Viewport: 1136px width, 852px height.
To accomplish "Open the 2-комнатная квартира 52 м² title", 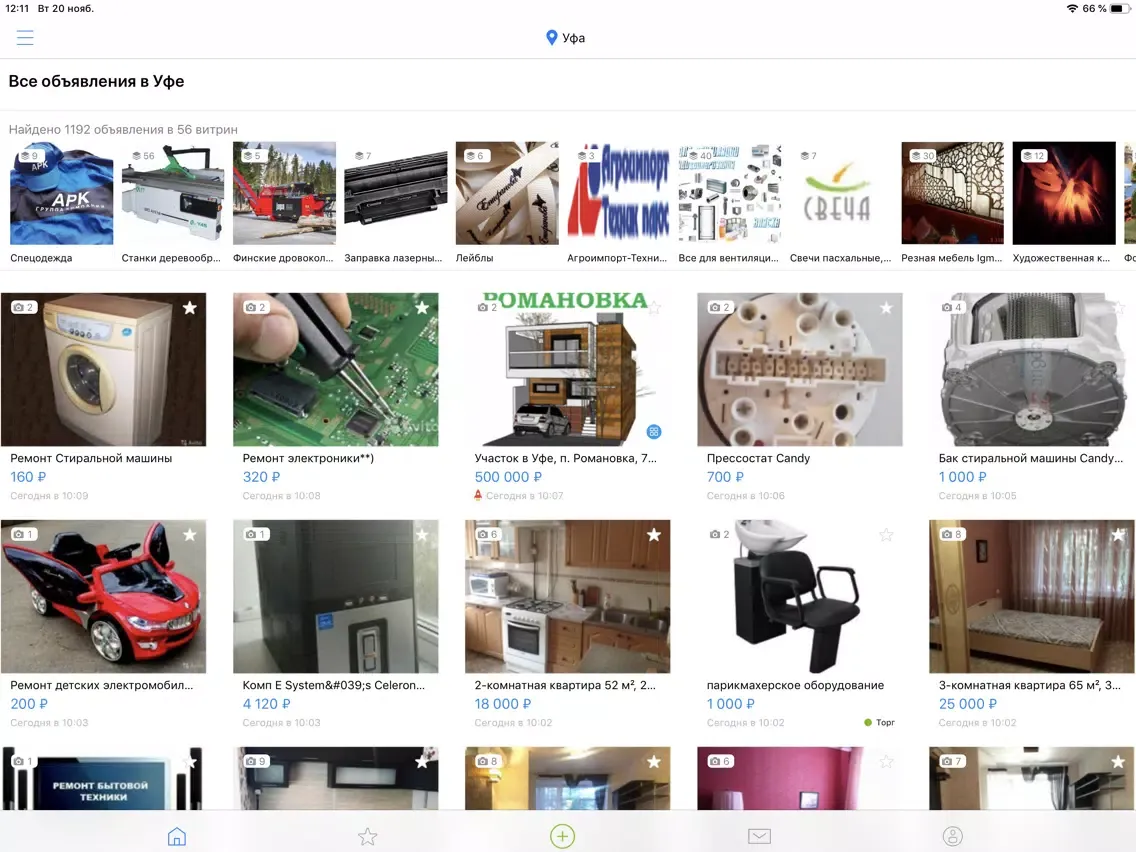I will [x=565, y=685].
